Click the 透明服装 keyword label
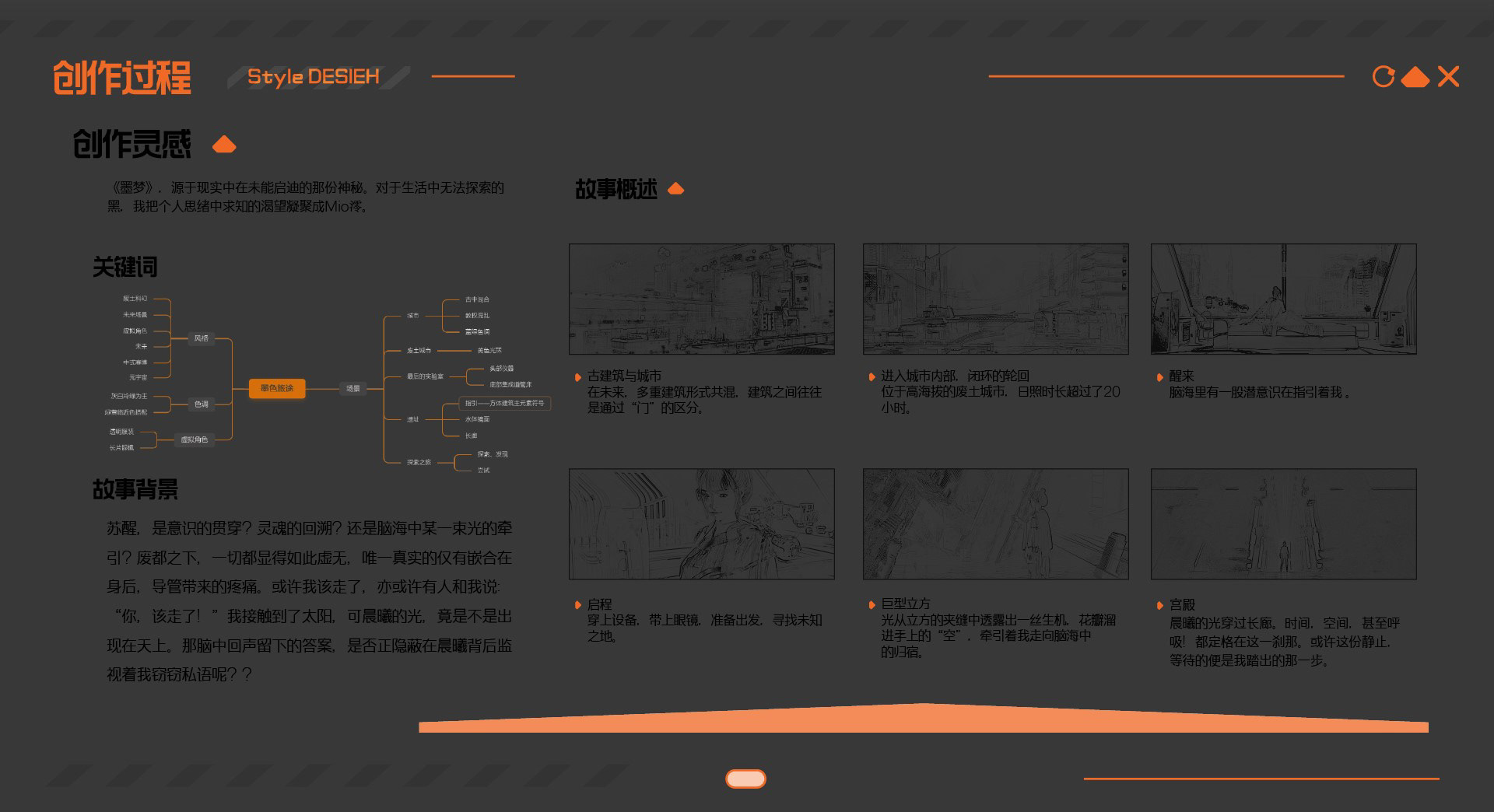Image resolution: width=1494 pixels, height=812 pixels. click(121, 432)
